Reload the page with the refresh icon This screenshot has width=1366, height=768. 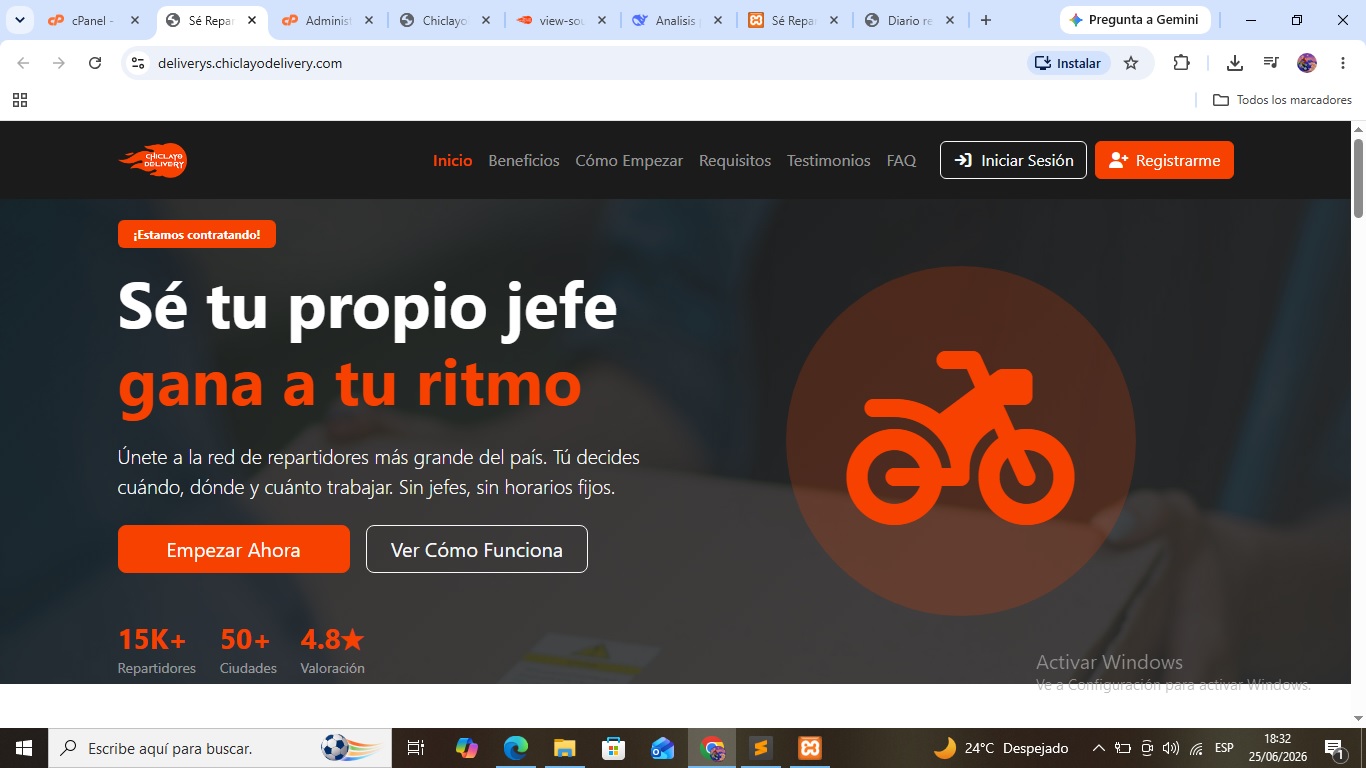click(95, 63)
